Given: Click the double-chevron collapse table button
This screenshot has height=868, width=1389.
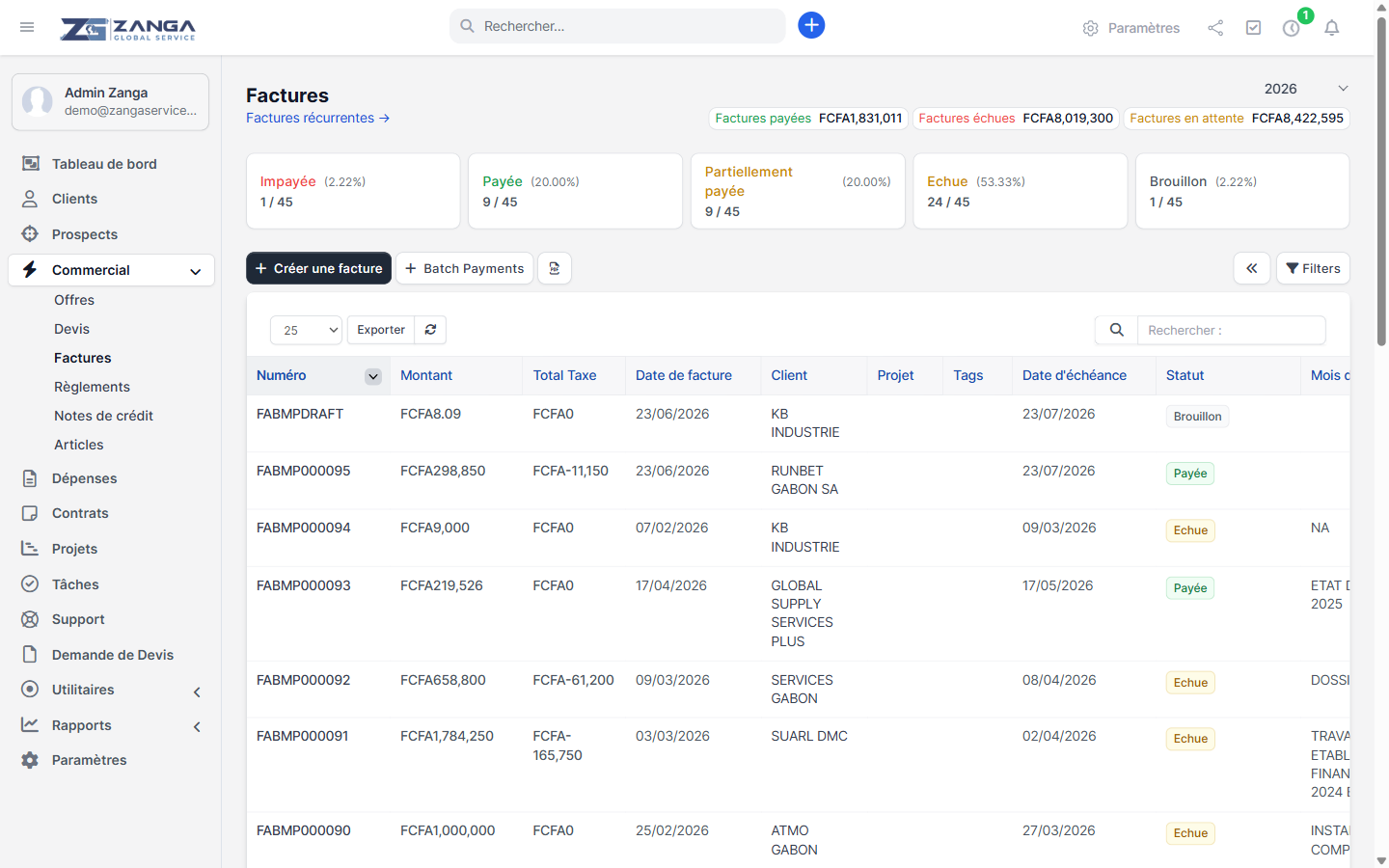Looking at the screenshot, I should coord(1251,268).
